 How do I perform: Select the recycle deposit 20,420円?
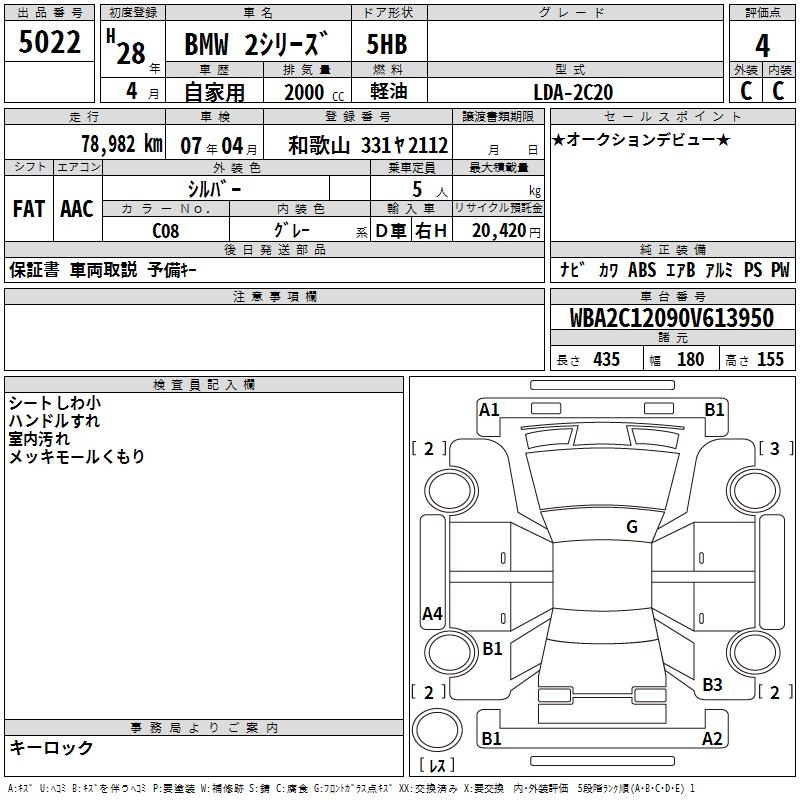coord(506,231)
